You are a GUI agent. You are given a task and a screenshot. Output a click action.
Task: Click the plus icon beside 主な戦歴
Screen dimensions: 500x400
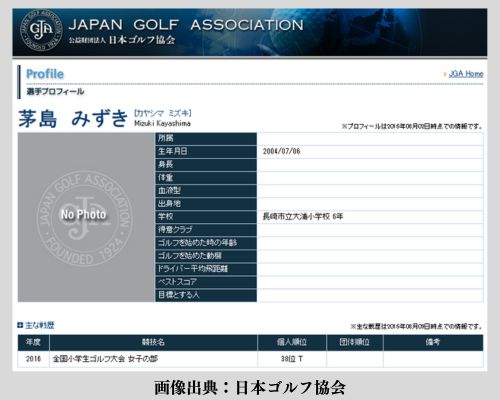coord(20,325)
